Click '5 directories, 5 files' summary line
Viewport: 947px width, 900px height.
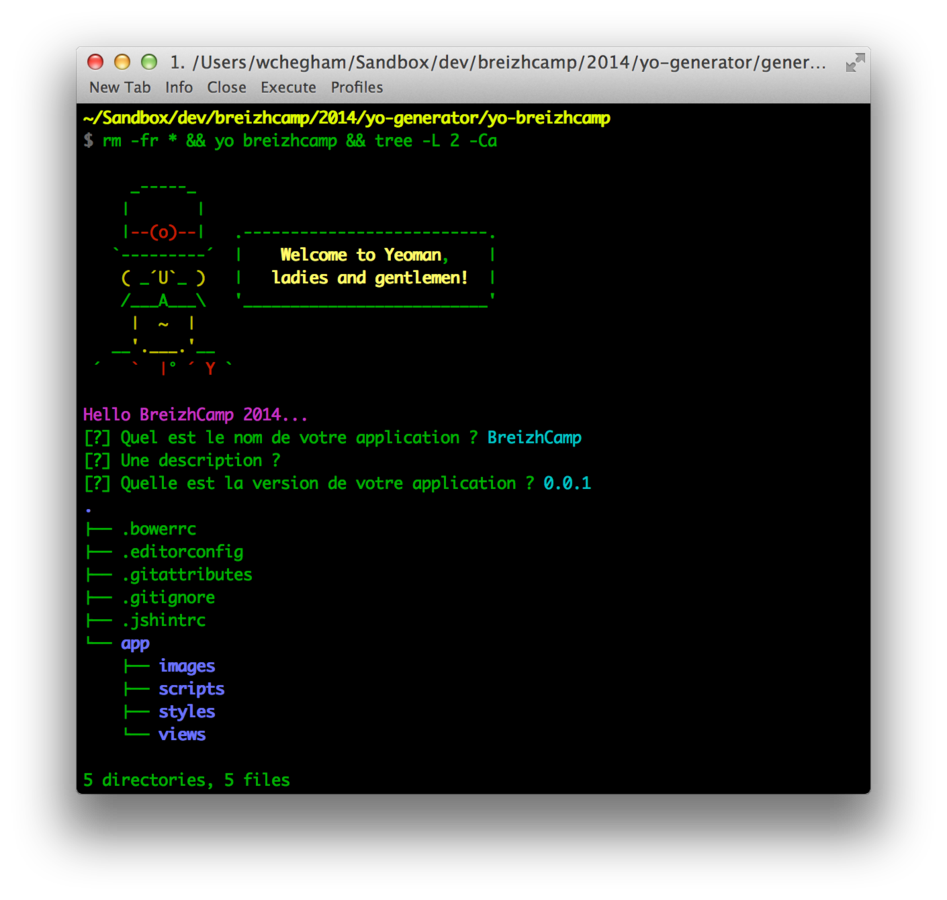(x=187, y=780)
